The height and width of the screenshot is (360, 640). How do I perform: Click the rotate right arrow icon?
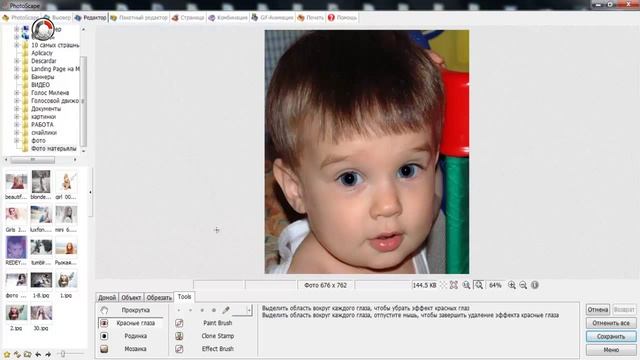tap(48, 354)
